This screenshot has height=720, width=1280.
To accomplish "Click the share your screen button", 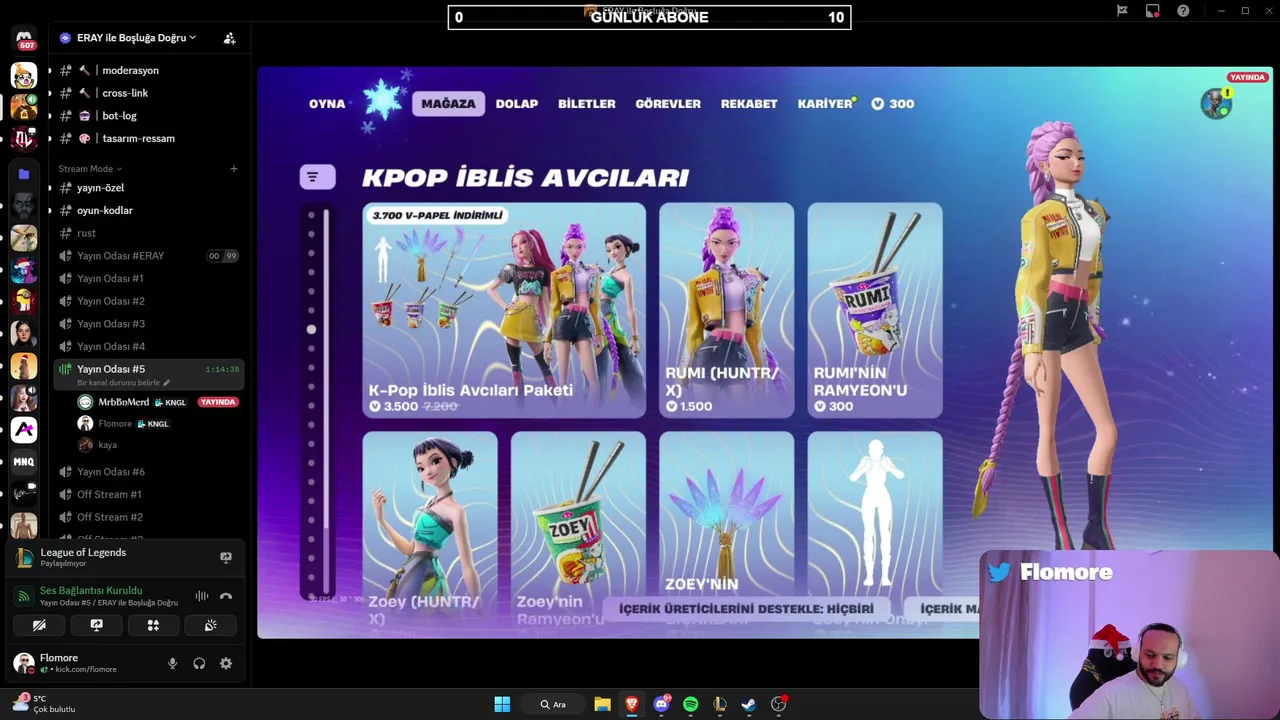I will 96,625.
